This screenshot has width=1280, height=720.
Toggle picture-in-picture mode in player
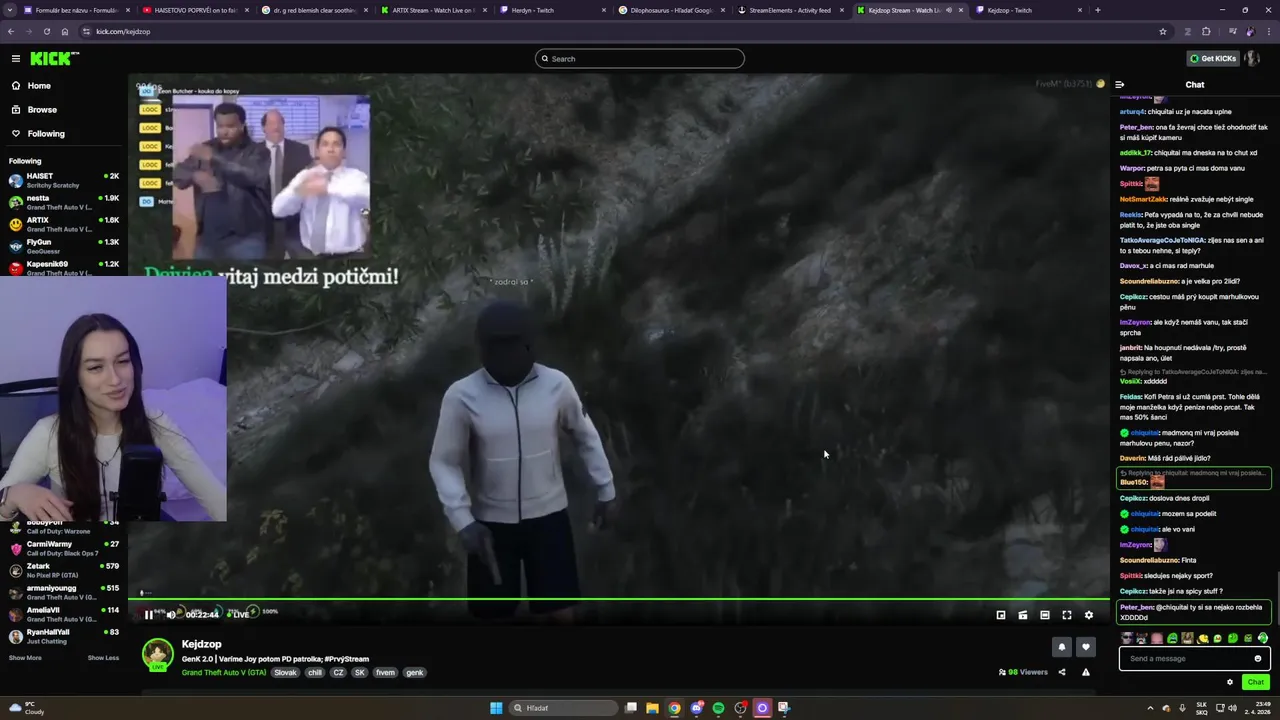pyautogui.click(x=1001, y=616)
